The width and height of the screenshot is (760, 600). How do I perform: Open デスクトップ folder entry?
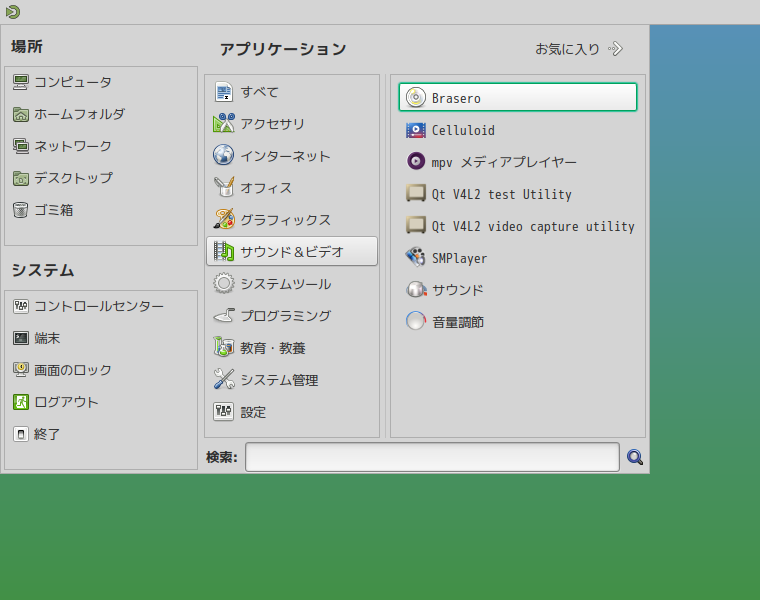click(101, 178)
